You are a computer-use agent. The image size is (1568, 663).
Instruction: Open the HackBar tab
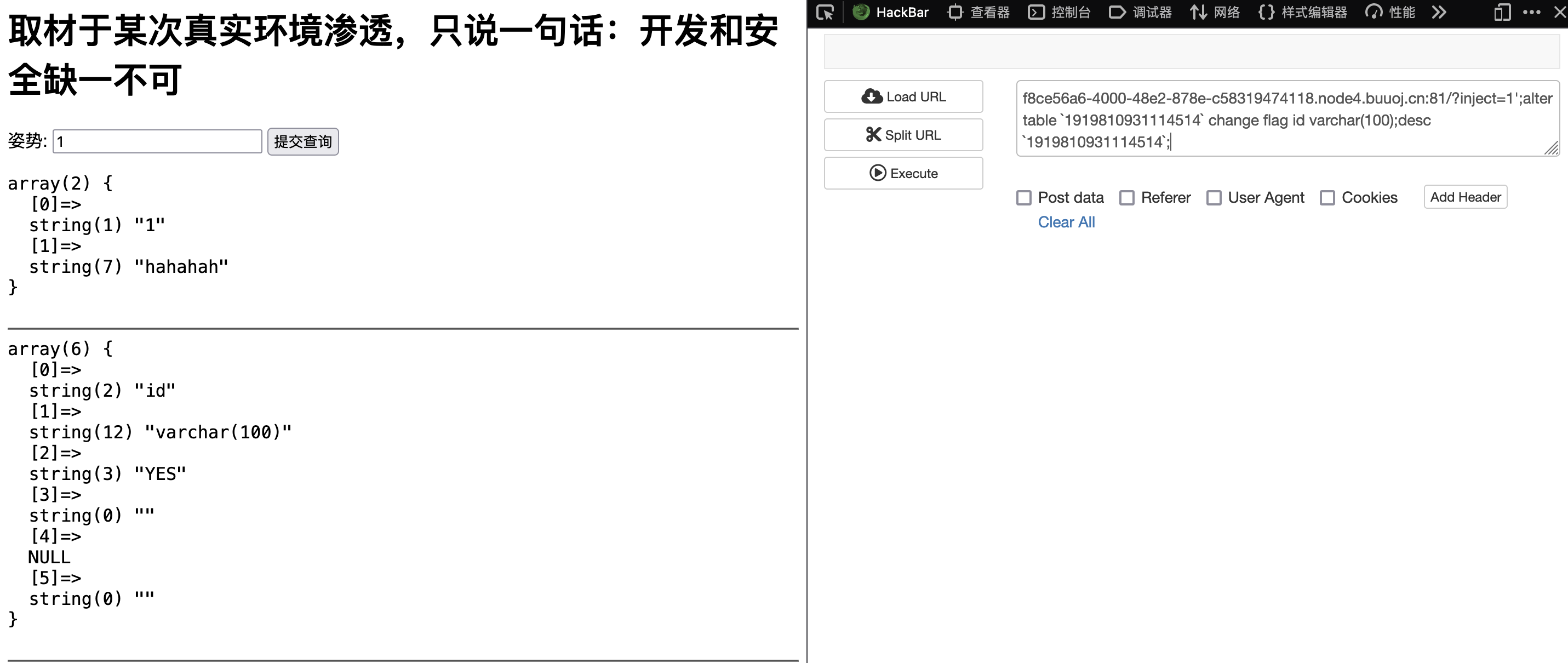pos(890,12)
